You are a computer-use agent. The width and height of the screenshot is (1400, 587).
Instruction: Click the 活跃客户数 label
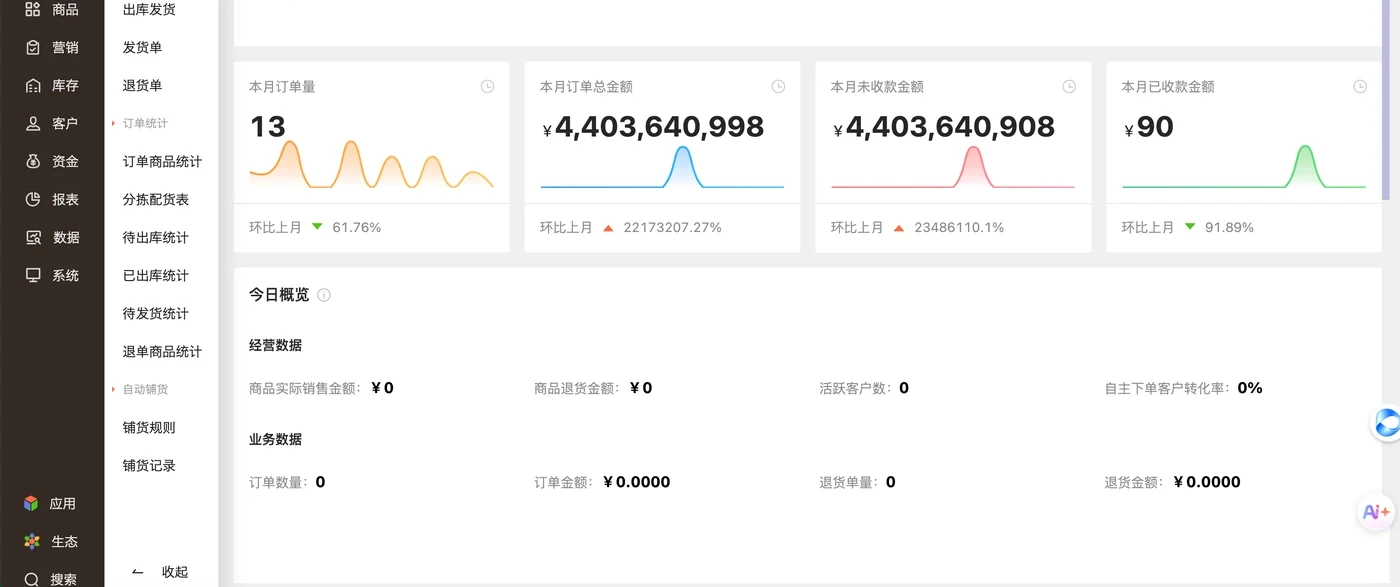click(854, 388)
